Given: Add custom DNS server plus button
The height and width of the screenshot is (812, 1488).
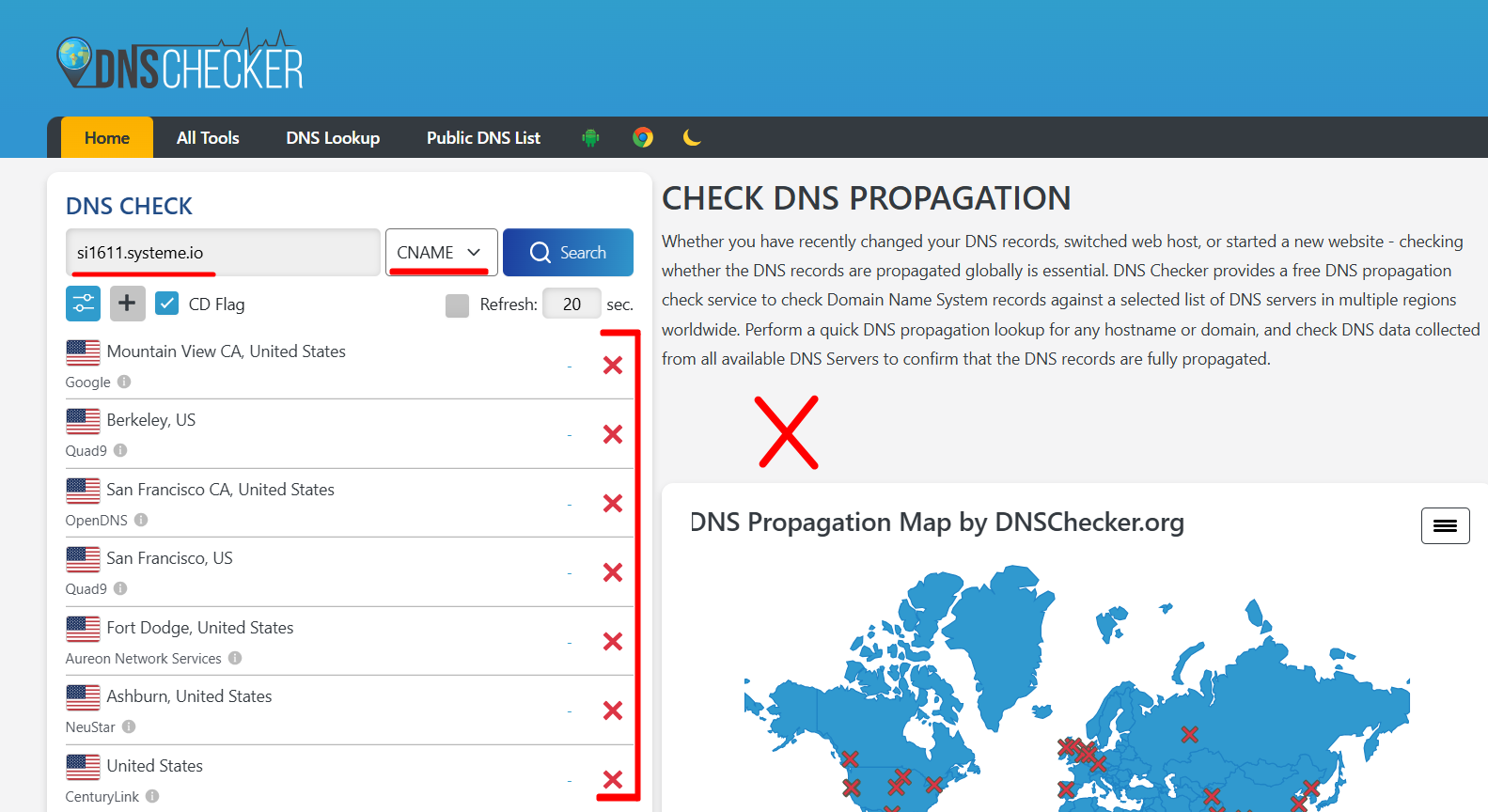Looking at the screenshot, I should pos(128,304).
